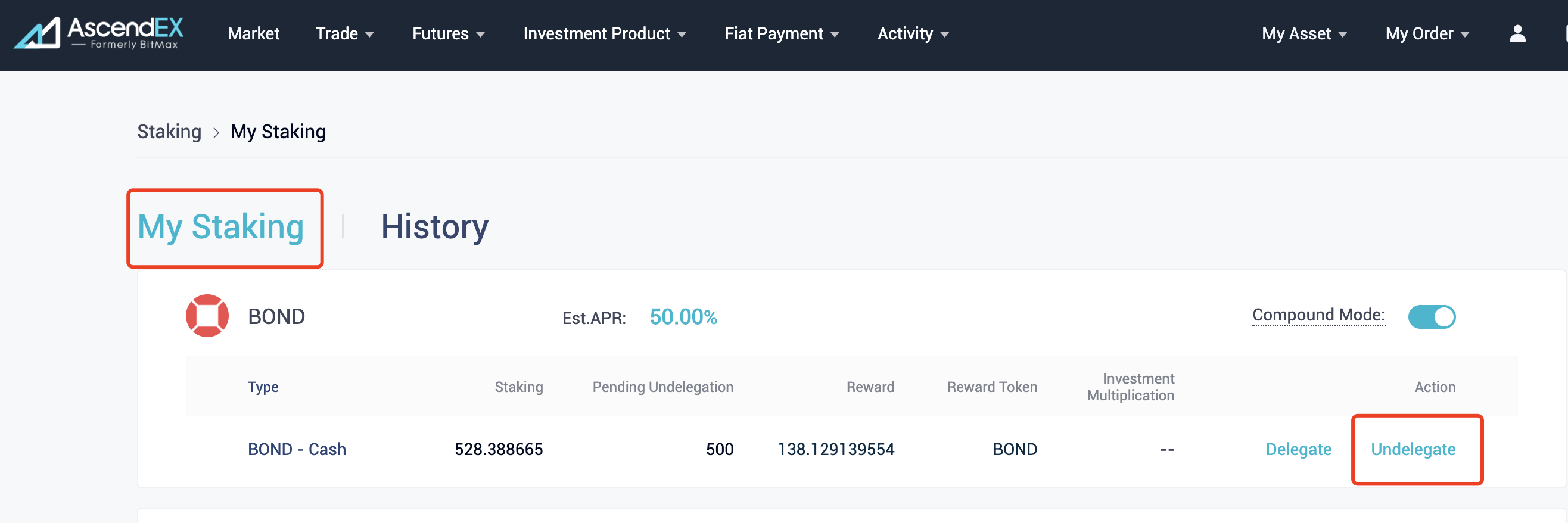Expand the My Order menu
This screenshot has height=523, width=1568.
click(1427, 33)
